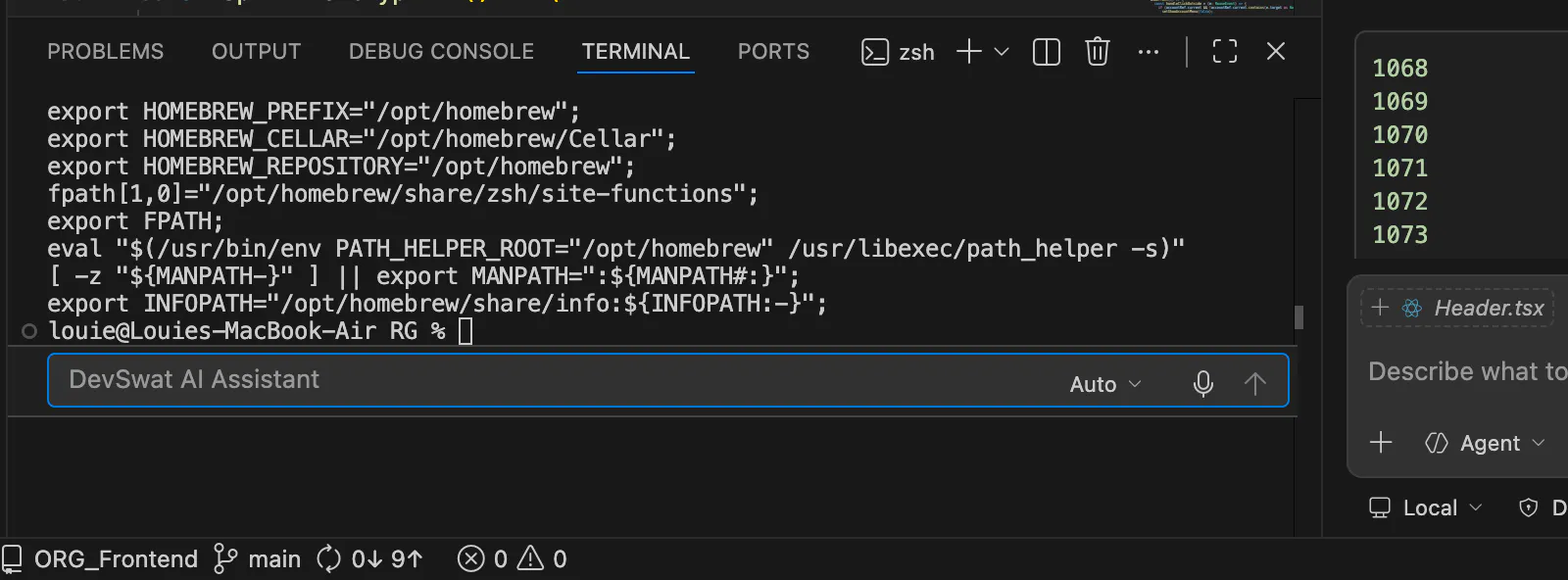Image resolution: width=1568 pixels, height=580 pixels.
Task: Click line number 1072
Action: click(1399, 202)
